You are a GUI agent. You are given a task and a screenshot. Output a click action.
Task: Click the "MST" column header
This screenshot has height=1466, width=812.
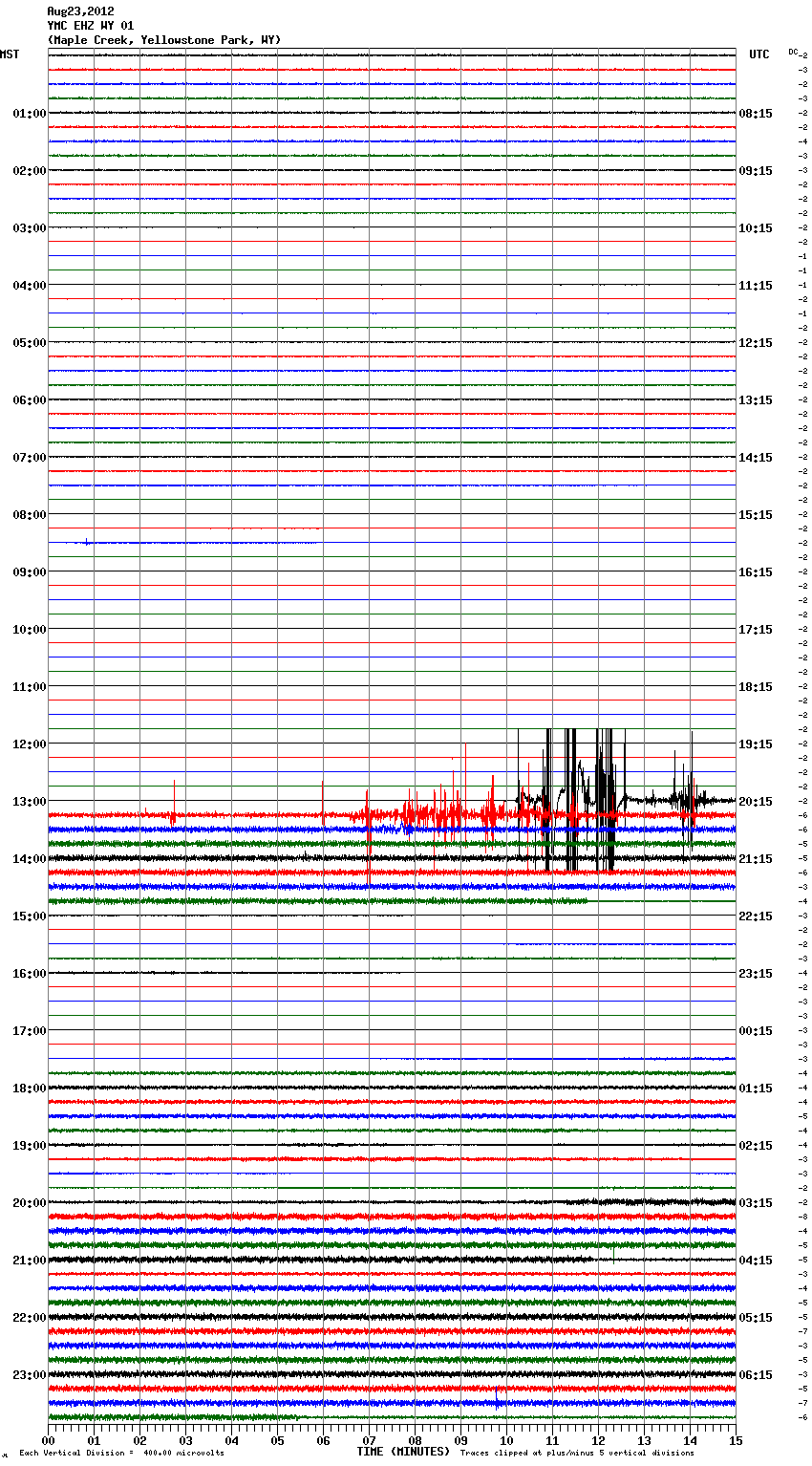coord(10,54)
